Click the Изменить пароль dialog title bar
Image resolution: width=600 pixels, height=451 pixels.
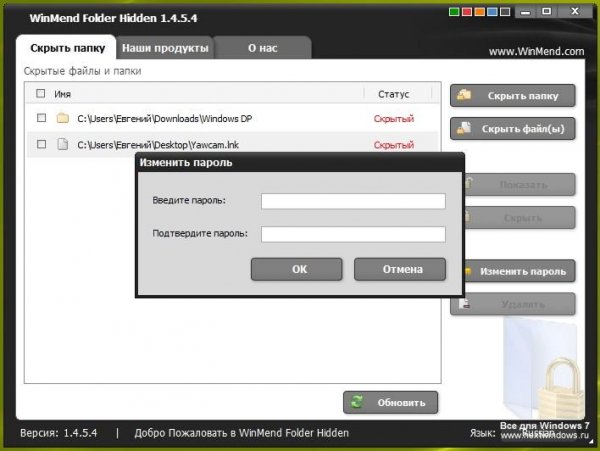pyautogui.click(x=300, y=163)
